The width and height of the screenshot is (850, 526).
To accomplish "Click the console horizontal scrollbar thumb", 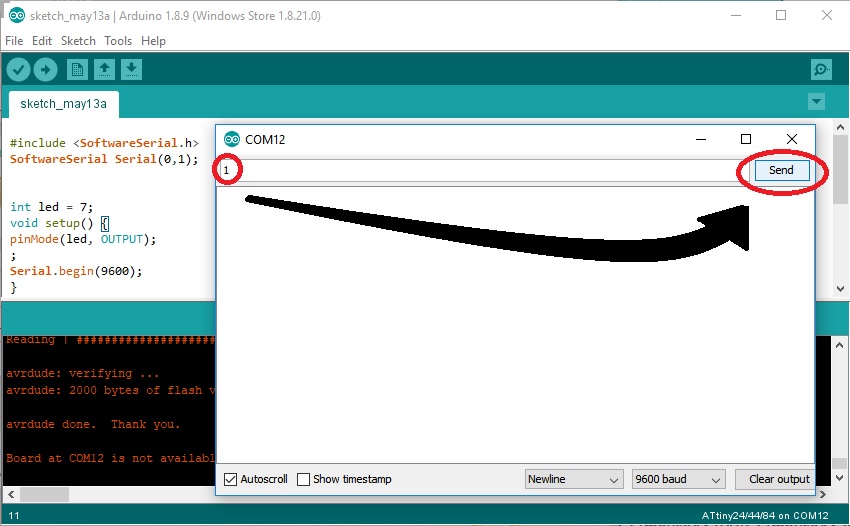I will point(44,494).
